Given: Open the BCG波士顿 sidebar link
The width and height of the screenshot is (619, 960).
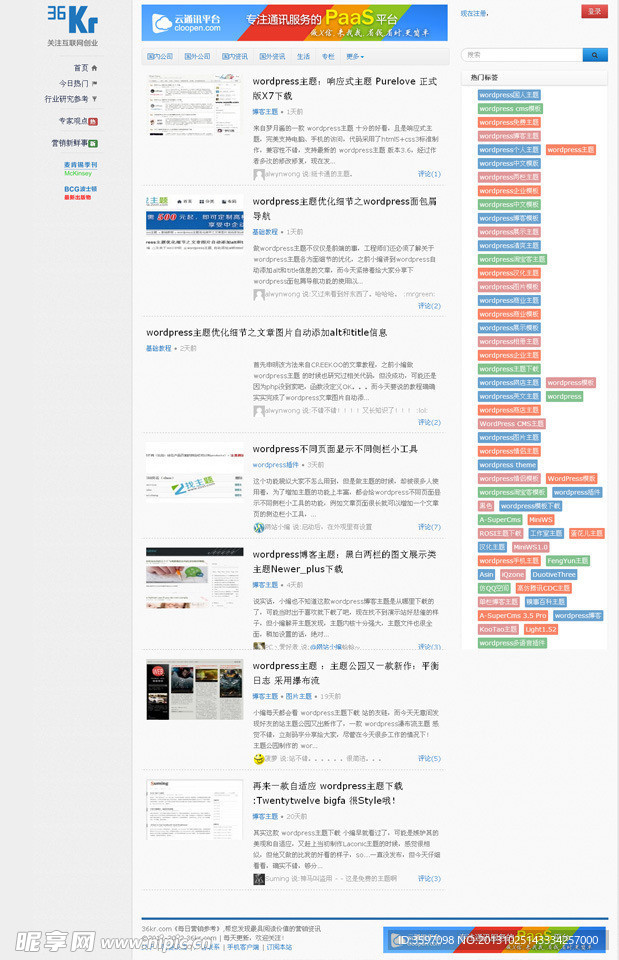Looking at the screenshot, I should point(80,193).
